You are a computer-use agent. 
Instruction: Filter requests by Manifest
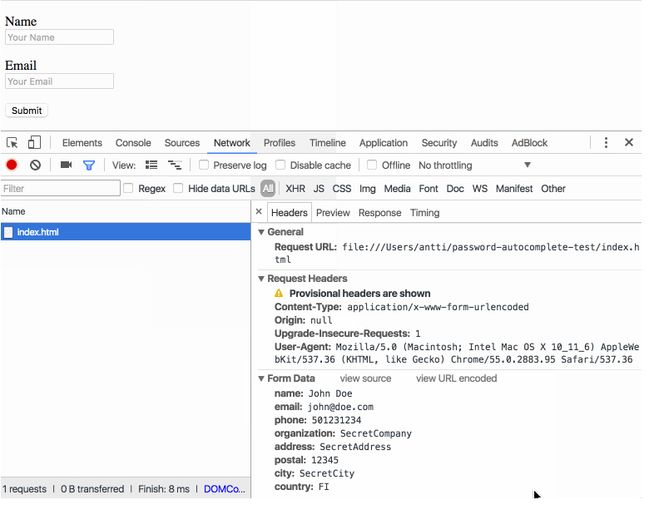[x=514, y=188]
